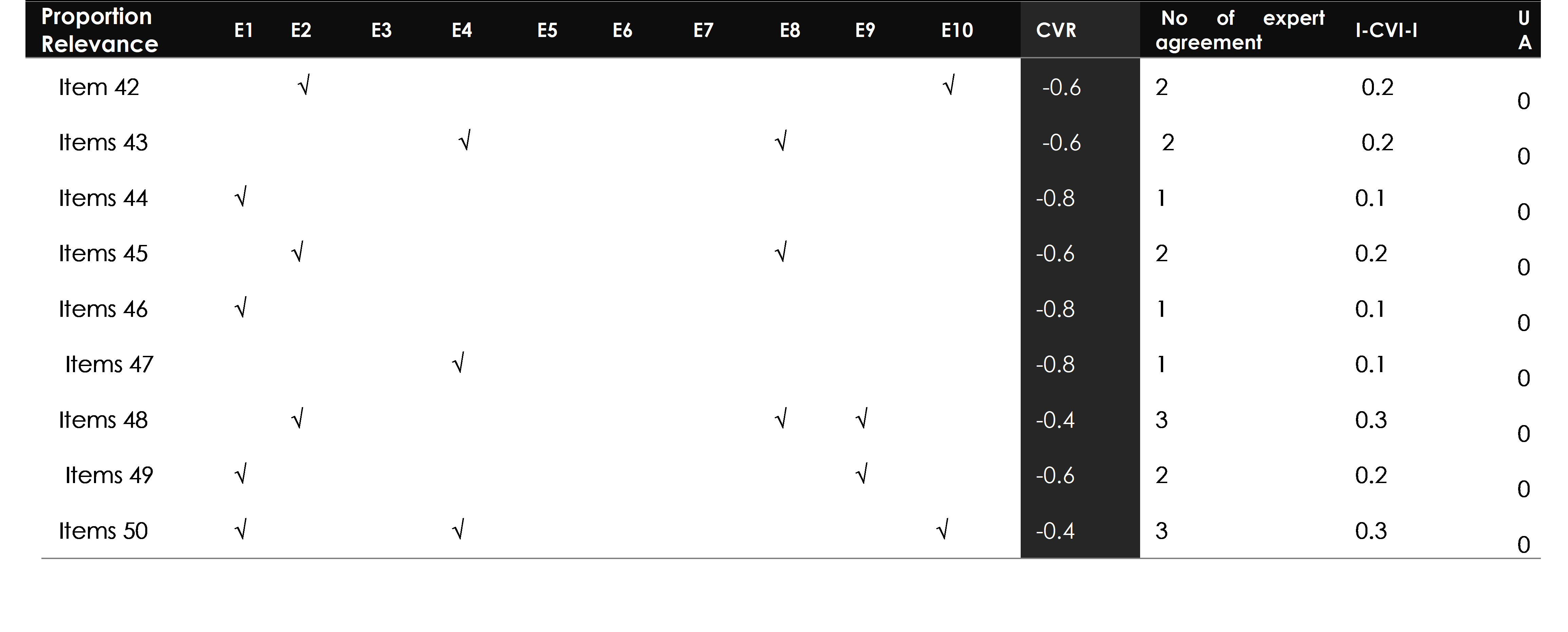Click the E7 column header
The image size is (1568, 632).
click(x=703, y=31)
